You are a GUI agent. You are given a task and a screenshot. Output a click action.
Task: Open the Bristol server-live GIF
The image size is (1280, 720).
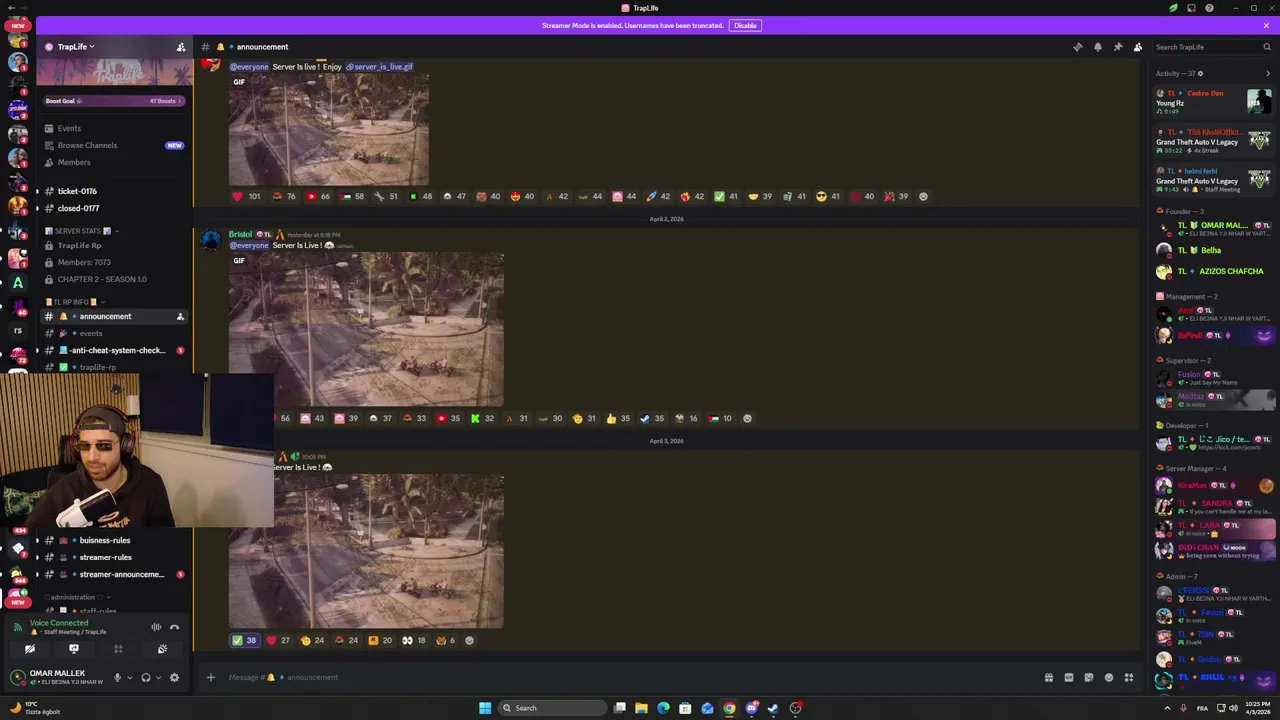tap(366, 329)
